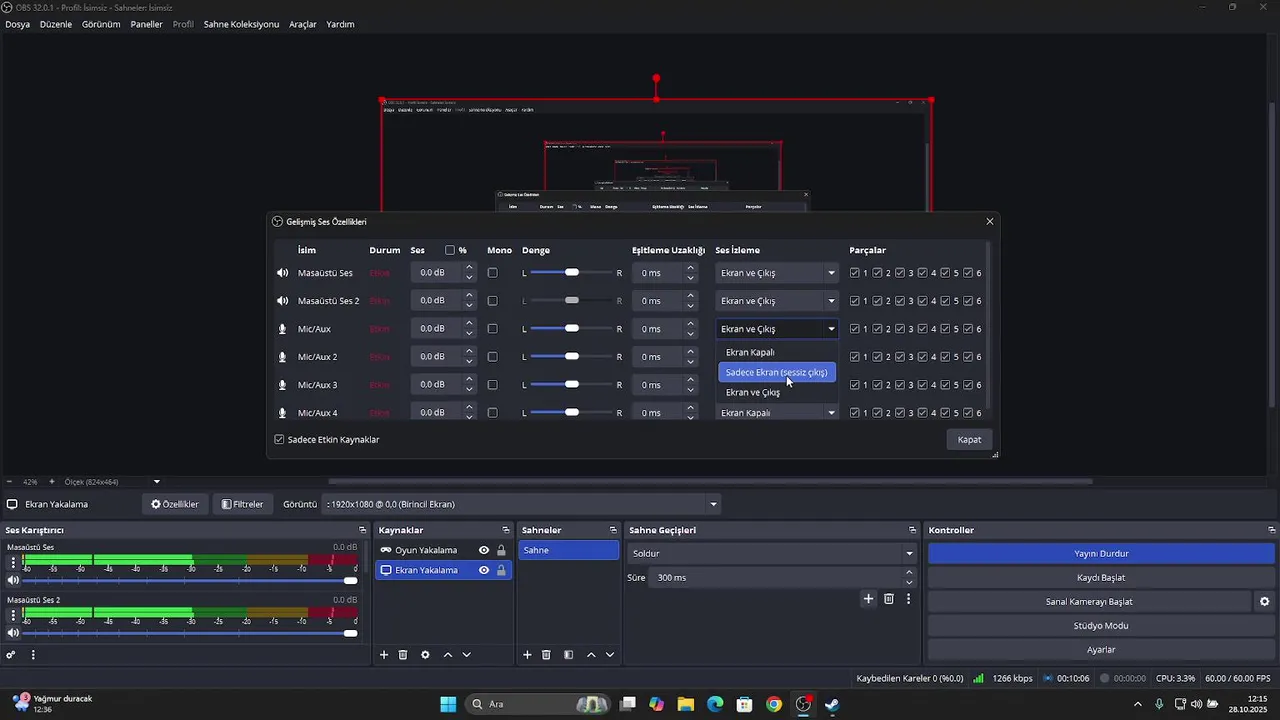Open the audio mixer footer three-dot menu

click(x=33, y=655)
